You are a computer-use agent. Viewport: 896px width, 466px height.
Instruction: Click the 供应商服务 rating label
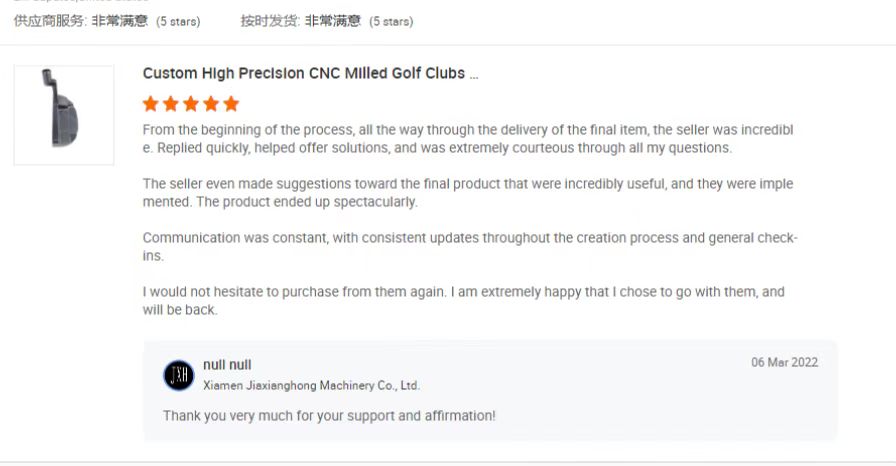pyautogui.click(x=49, y=21)
